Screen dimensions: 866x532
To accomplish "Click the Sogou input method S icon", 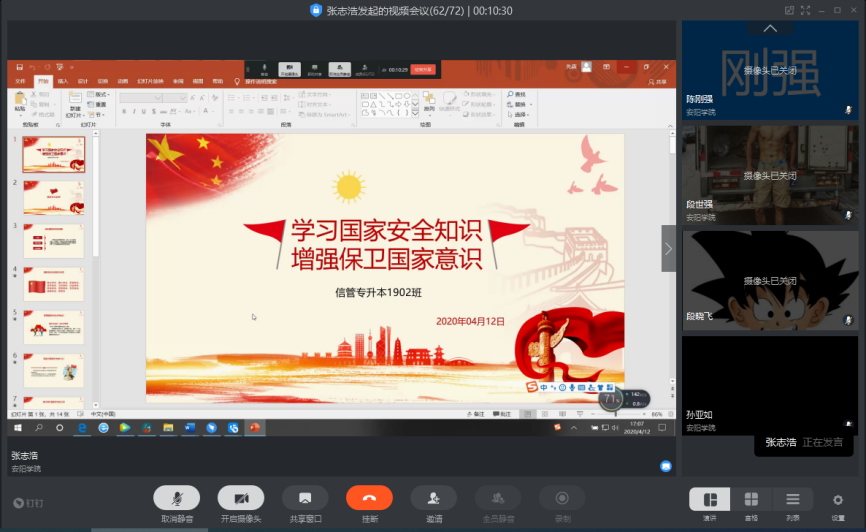I will [531, 387].
